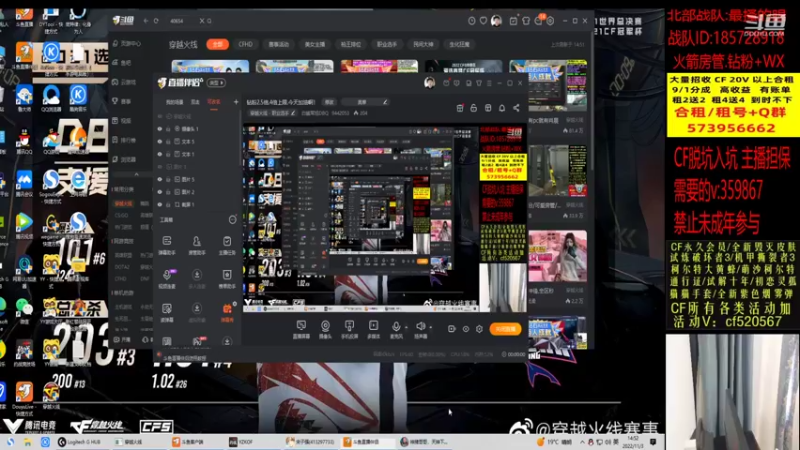This screenshot has height=450, width=800.
Task: Select the CFHD category tab
Action: pyautogui.click(x=245, y=44)
